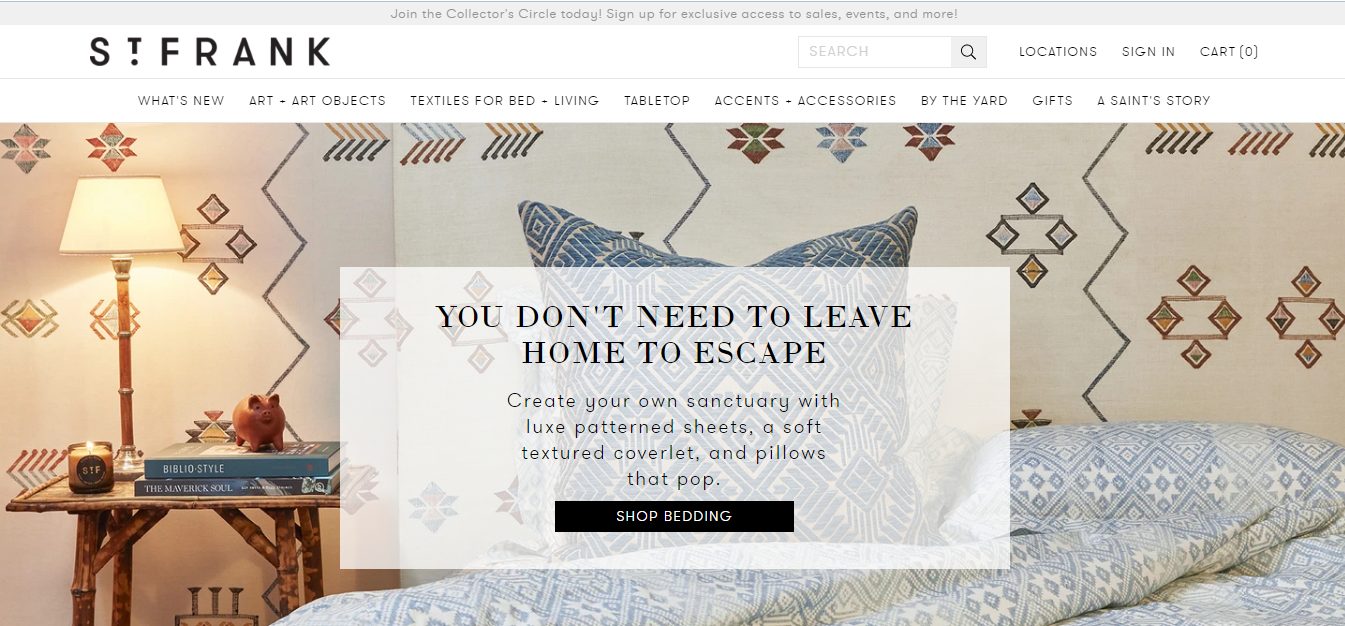Click the hero headline about escaping at home
Image resolution: width=1345 pixels, height=626 pixels.
pos(674,335)
